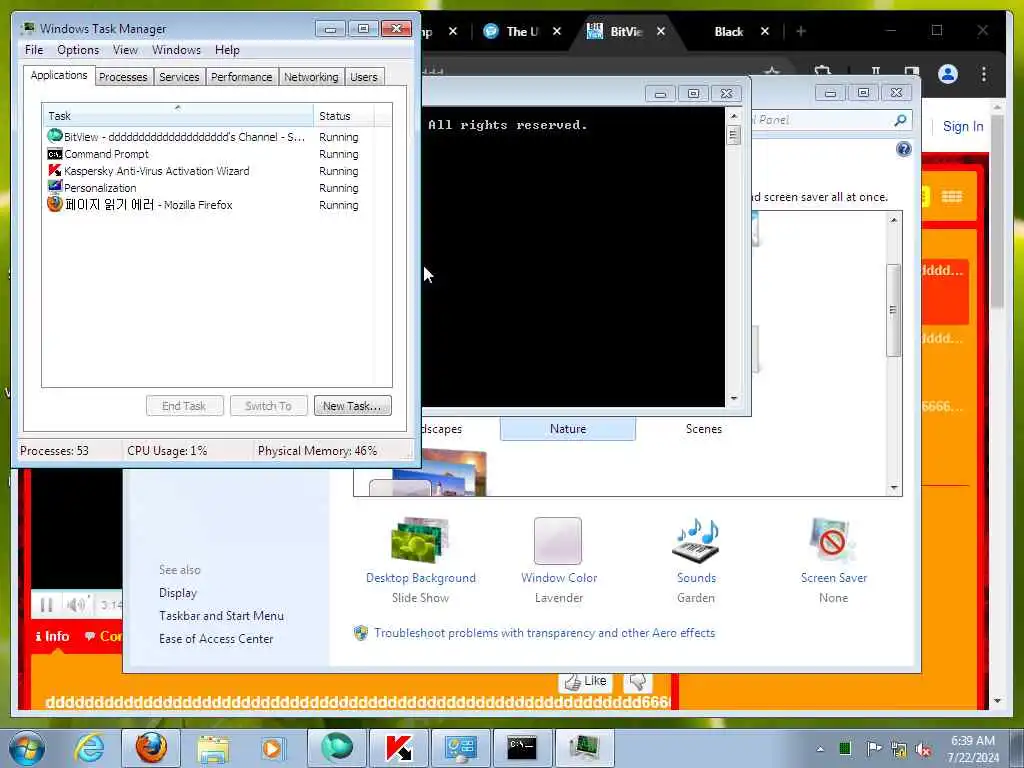Switch to the Processes tab
The height and width of the screenshot is (768, 1024).
(123, 77)
